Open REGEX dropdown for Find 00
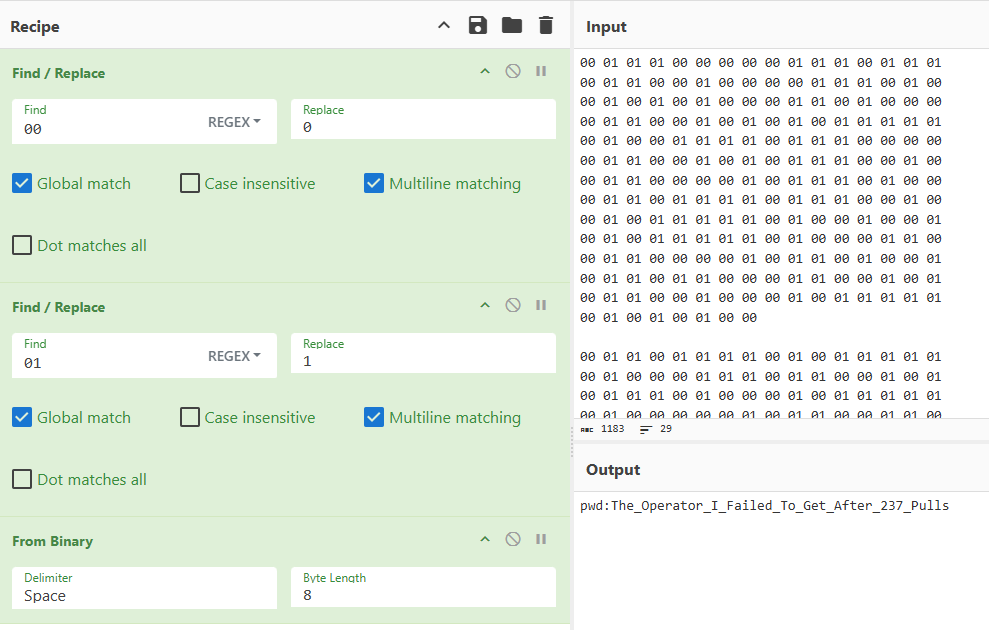This screenshot has width=989, height=630. pos(234,122)
